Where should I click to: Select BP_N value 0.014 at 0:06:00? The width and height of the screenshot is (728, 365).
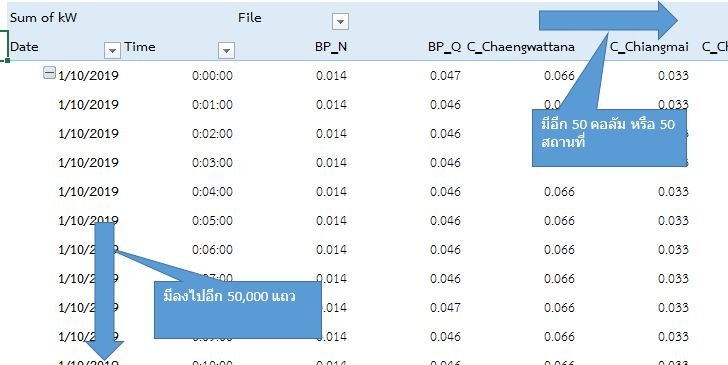pyautogui.click(x=331, y=250)
